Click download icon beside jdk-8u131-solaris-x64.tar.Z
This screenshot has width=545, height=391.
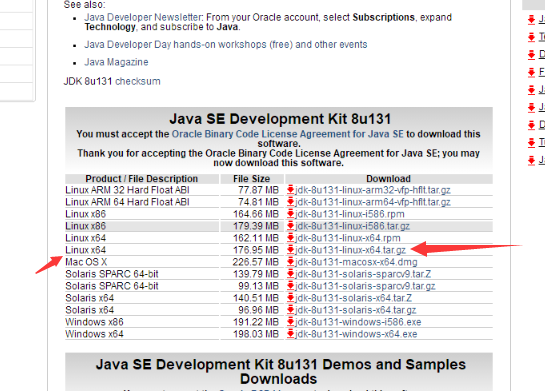(291, 298)
